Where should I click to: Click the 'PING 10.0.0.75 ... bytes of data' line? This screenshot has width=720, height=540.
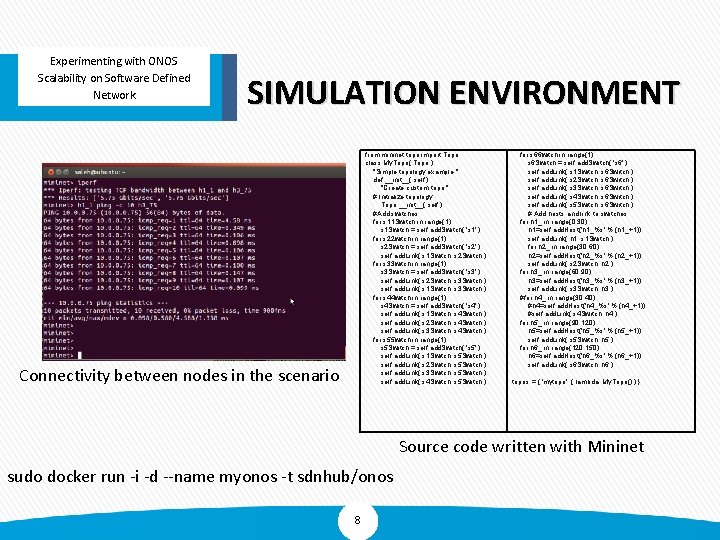tap(134, 213)
